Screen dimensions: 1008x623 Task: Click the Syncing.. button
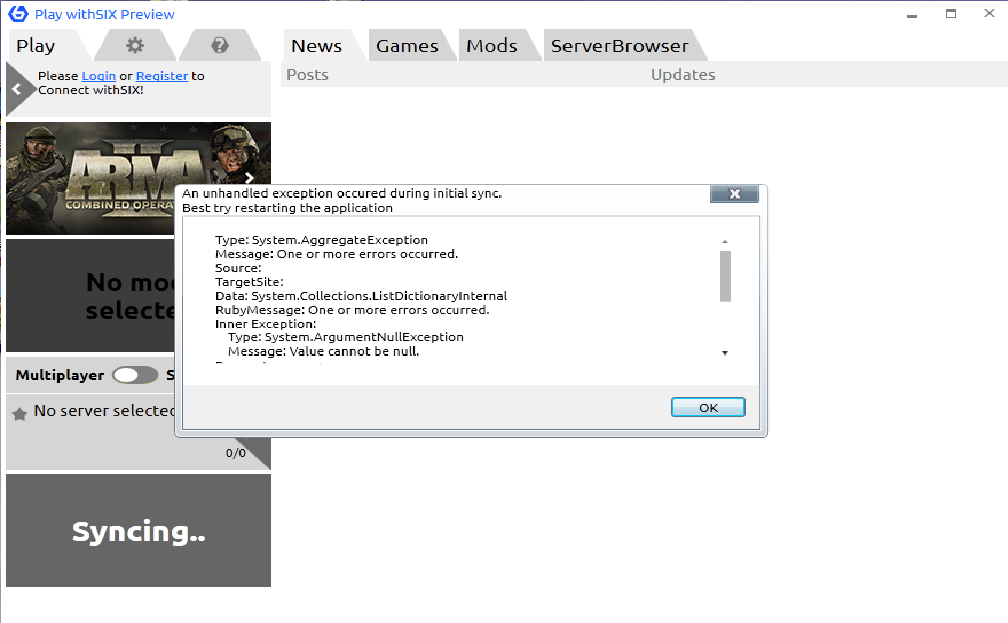click(x=138, y=531)
